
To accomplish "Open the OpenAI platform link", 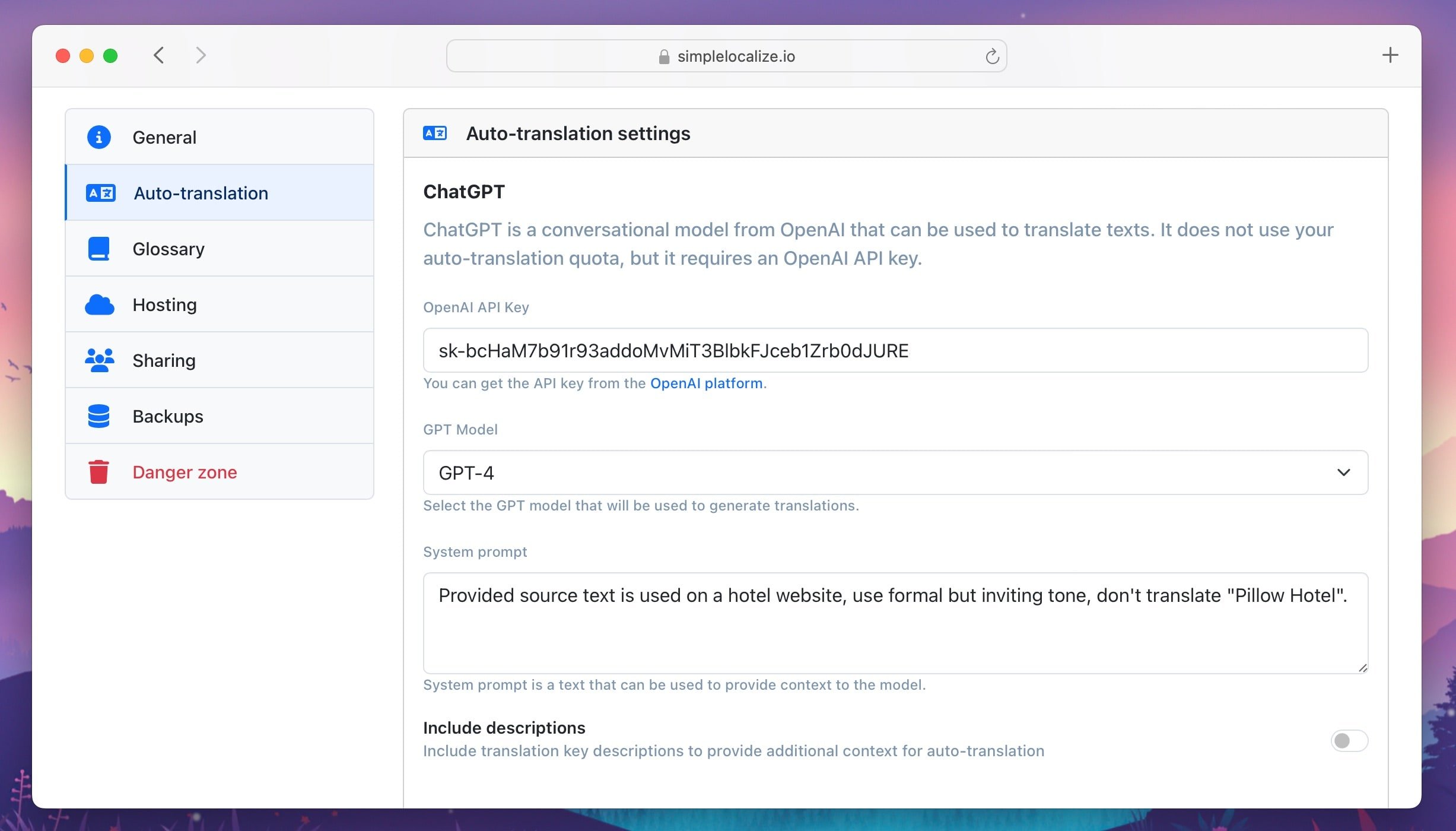I will point(706,383).
